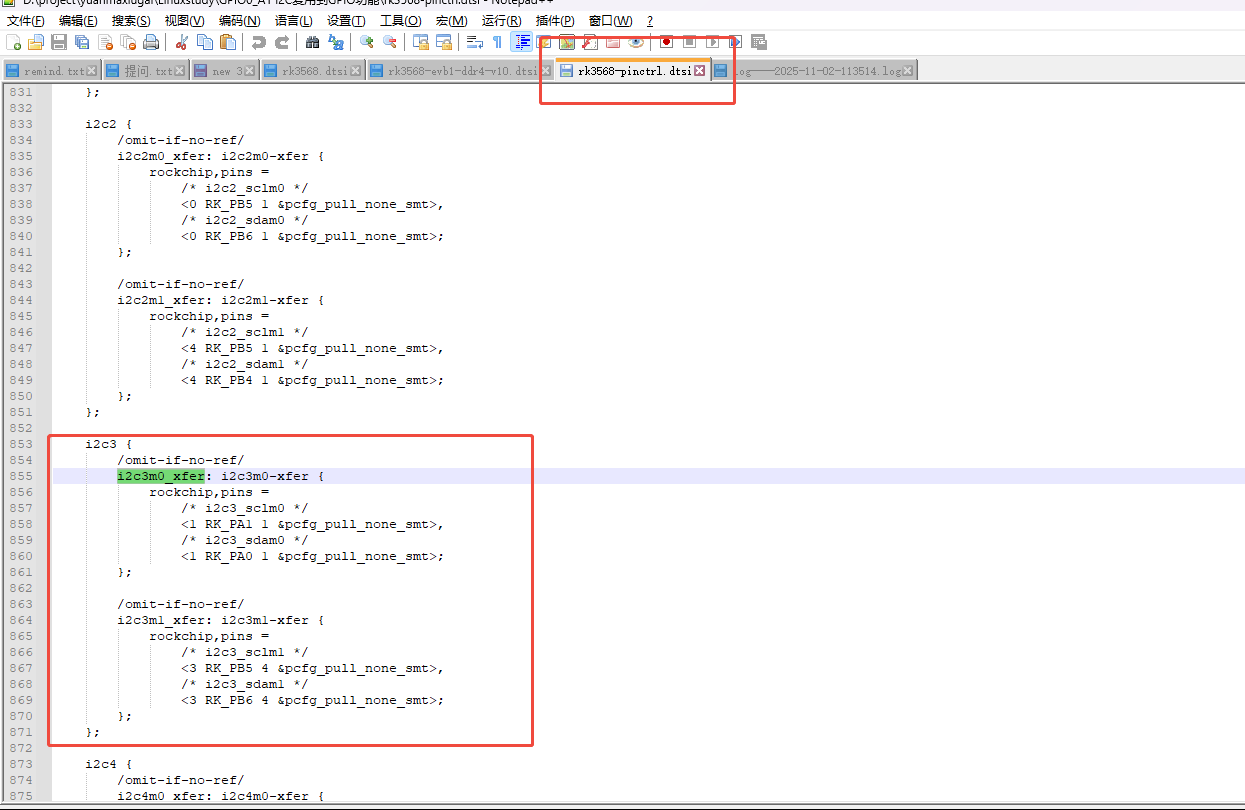Close the new 3 tab
The image size is (1245, 810).
coord(252,71)
